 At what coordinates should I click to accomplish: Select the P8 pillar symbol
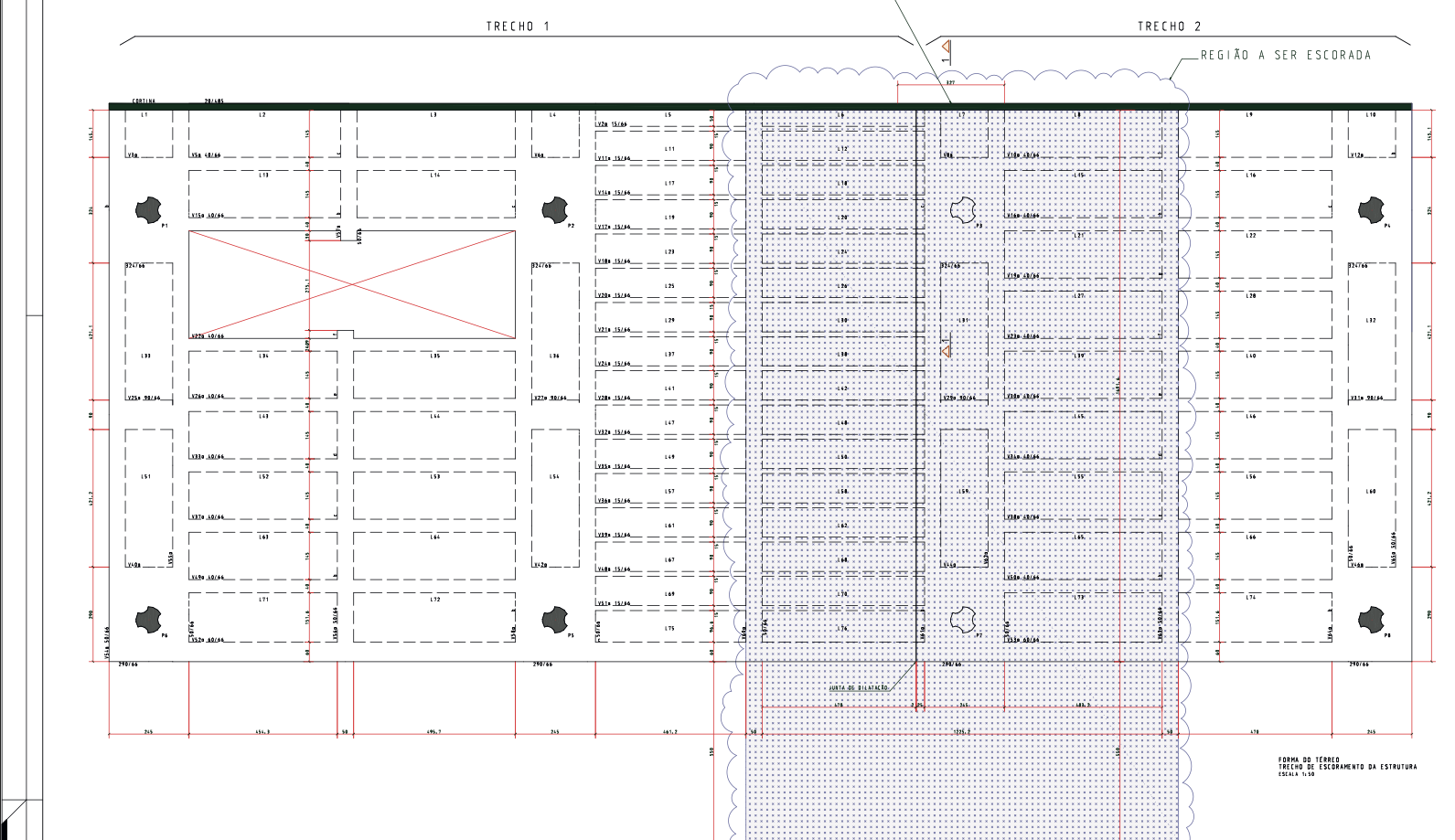point(1370,620)
